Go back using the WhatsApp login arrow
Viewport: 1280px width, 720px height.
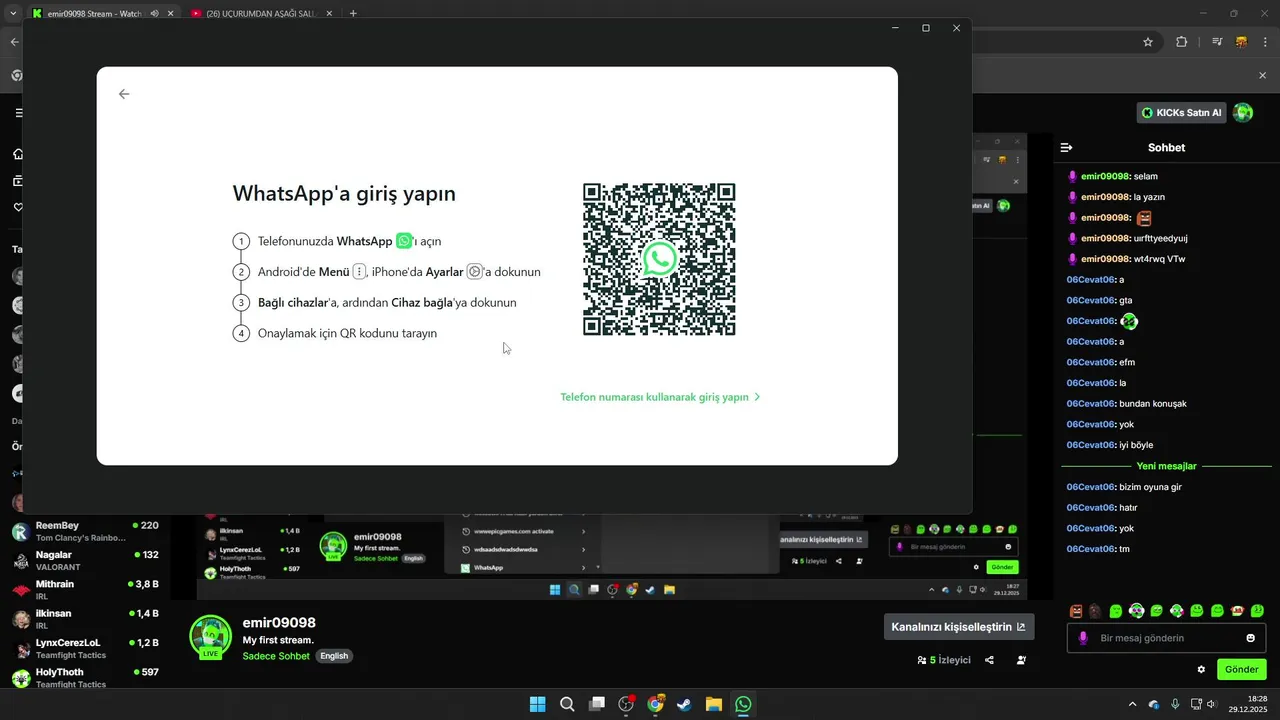pos(124,94)
